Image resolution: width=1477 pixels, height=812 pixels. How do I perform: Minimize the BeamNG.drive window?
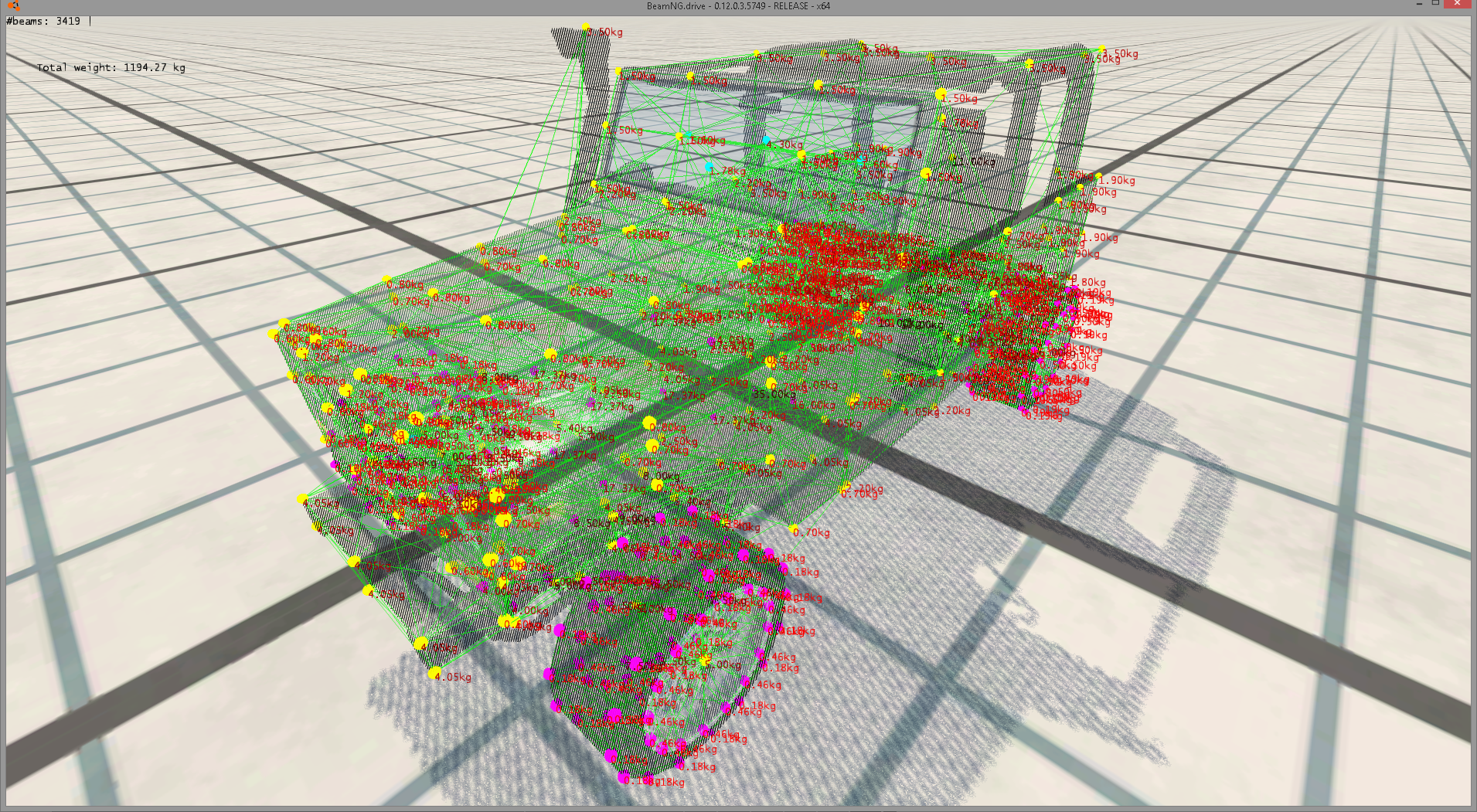1419,5
